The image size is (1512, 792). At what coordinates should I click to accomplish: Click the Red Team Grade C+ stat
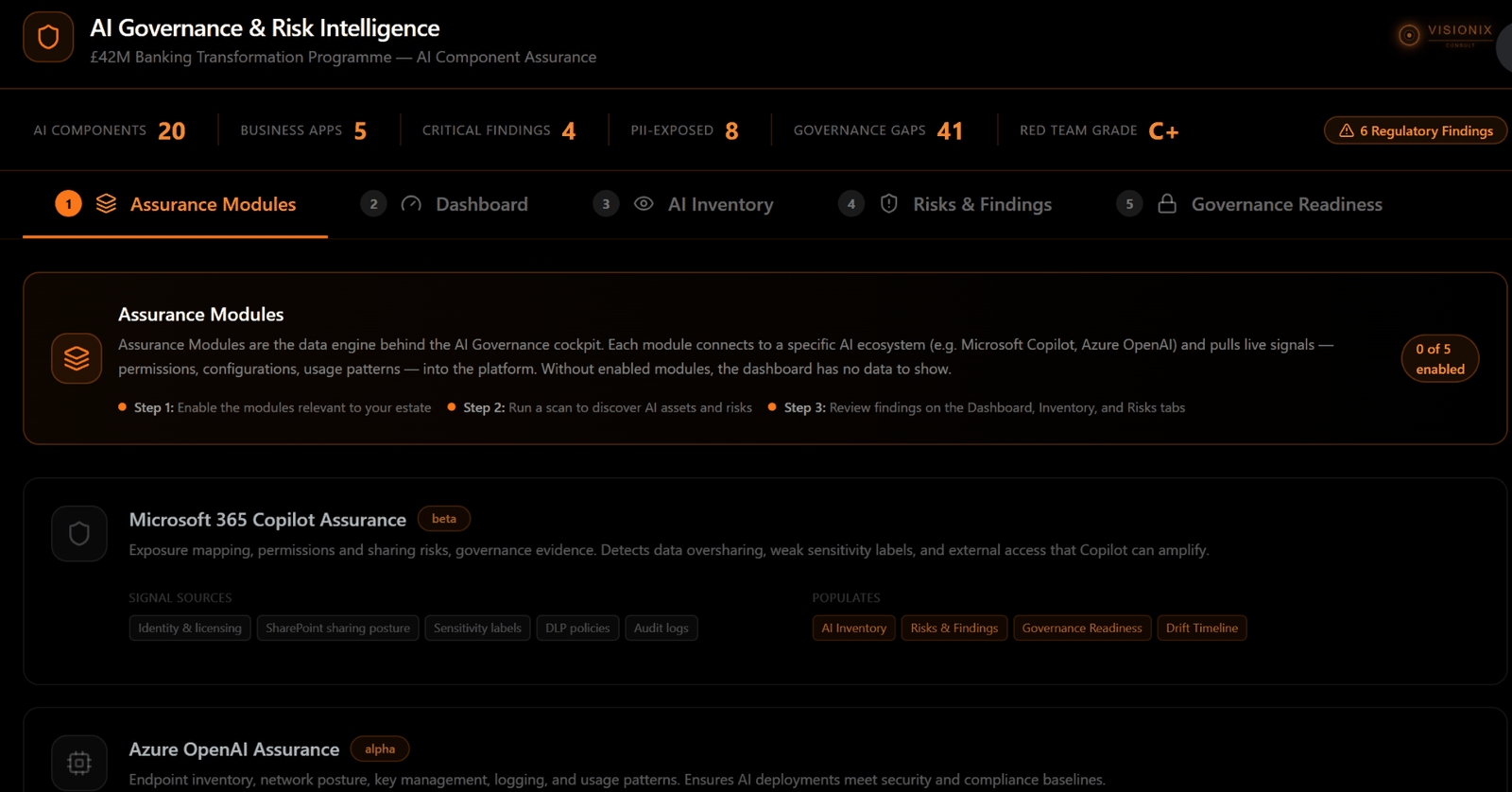point(1099,130)
